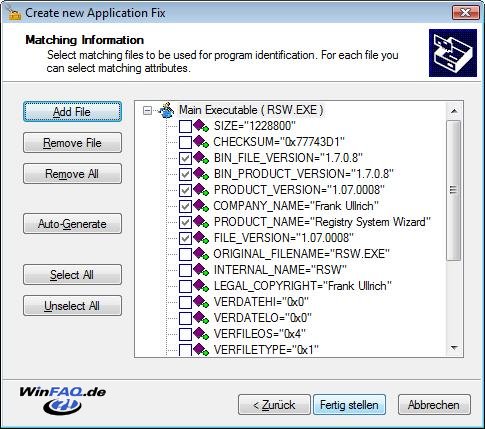The image size is (485, 429).
Task: Click the attribute icon next to VERFILETYPE
Action: coord(201,350)
